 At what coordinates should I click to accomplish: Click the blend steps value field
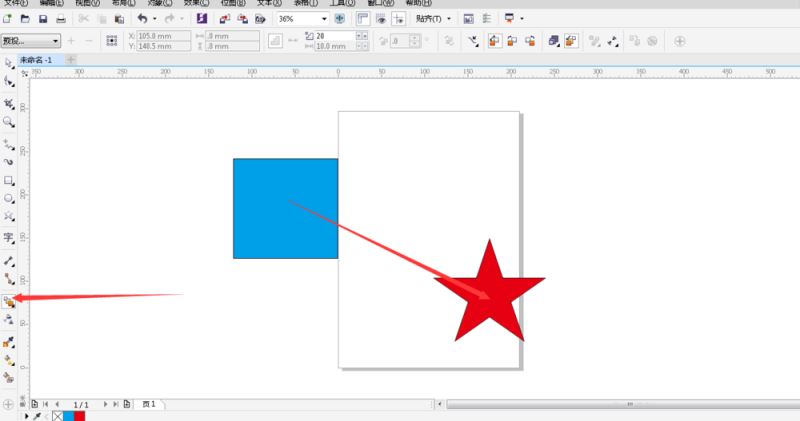pyautogui.click(x=335, y=36)
